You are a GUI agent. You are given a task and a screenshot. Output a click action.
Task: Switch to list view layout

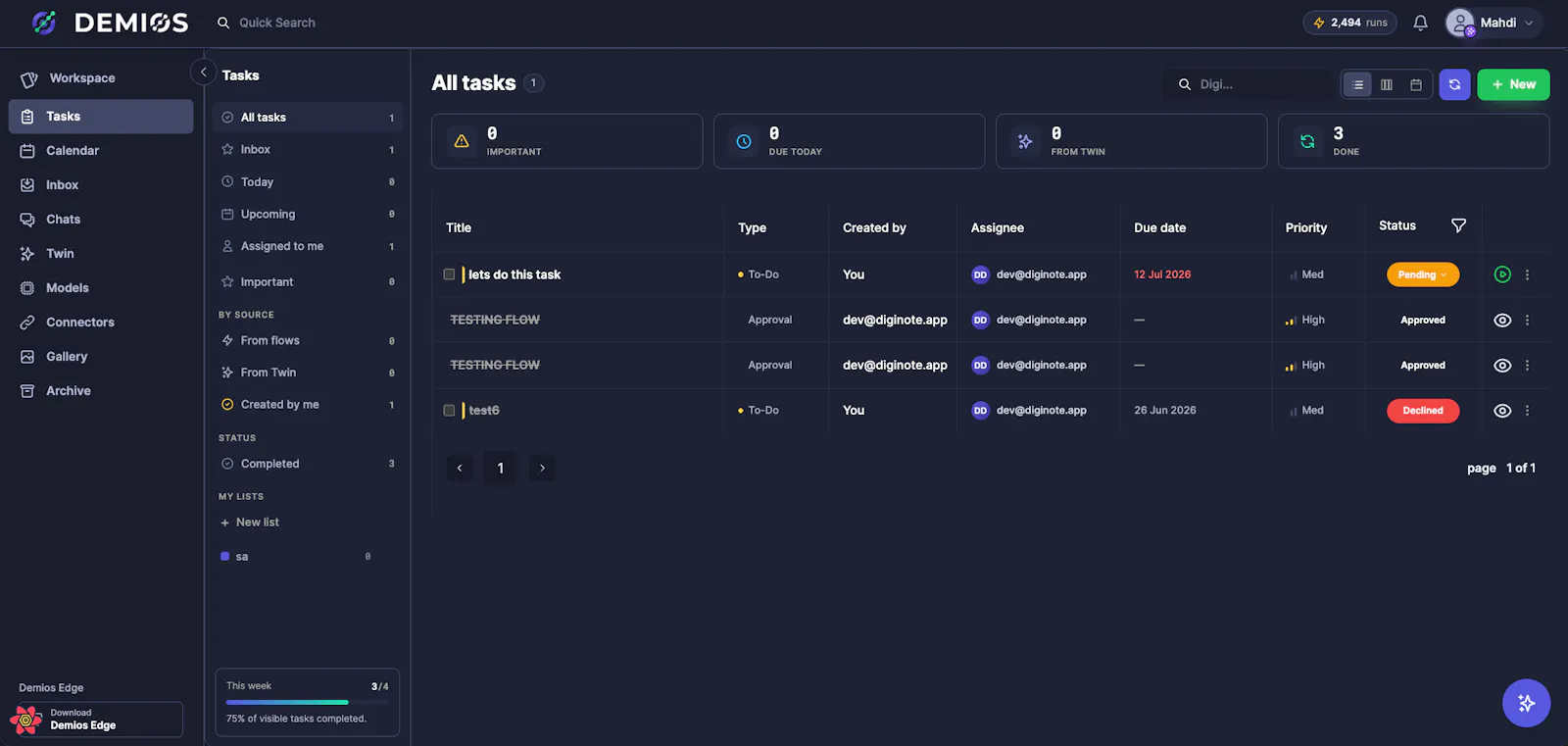pos(1357,84)
